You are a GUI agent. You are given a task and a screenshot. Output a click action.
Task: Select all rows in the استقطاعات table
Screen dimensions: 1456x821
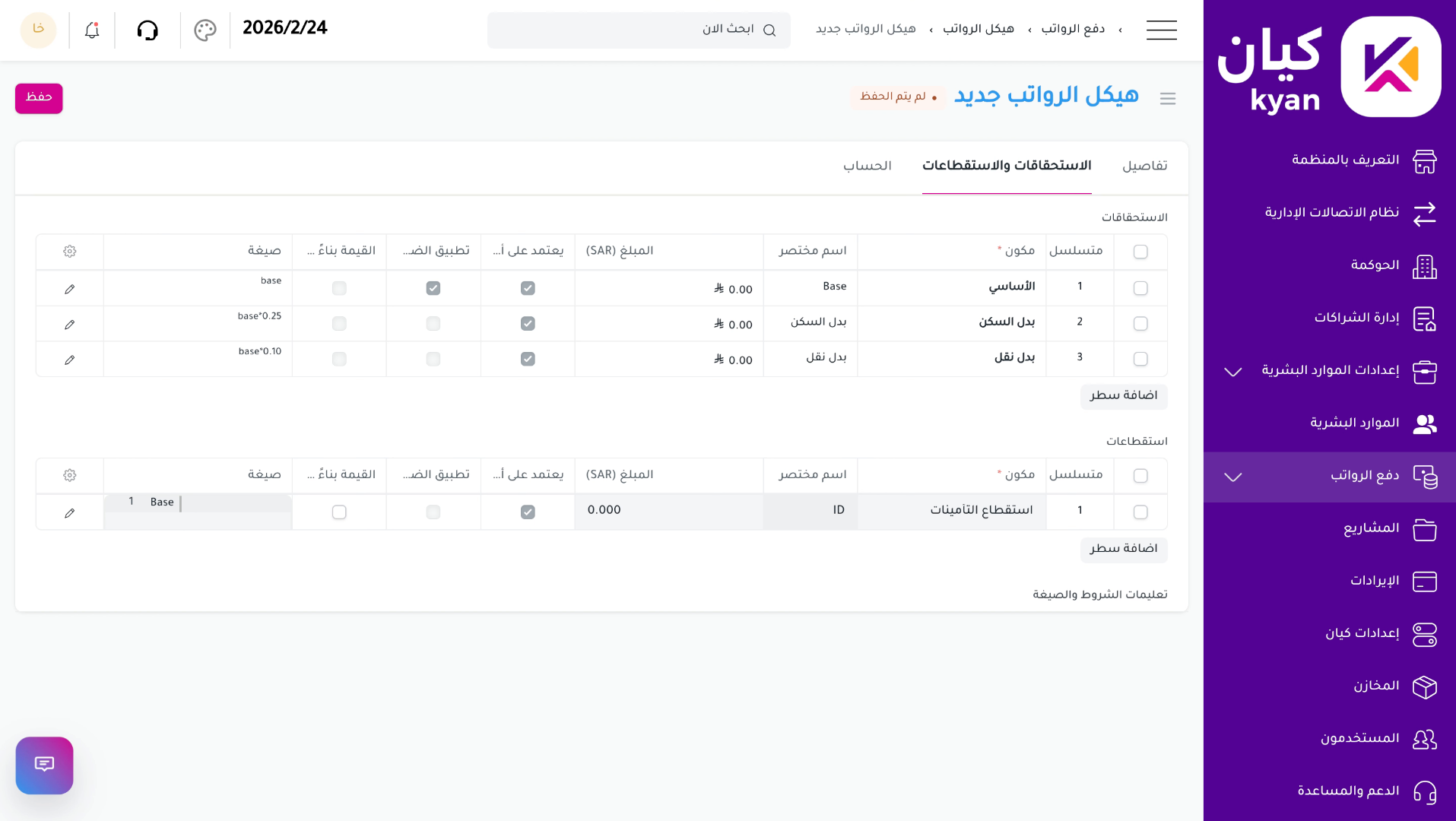[x=1140, y=475]
